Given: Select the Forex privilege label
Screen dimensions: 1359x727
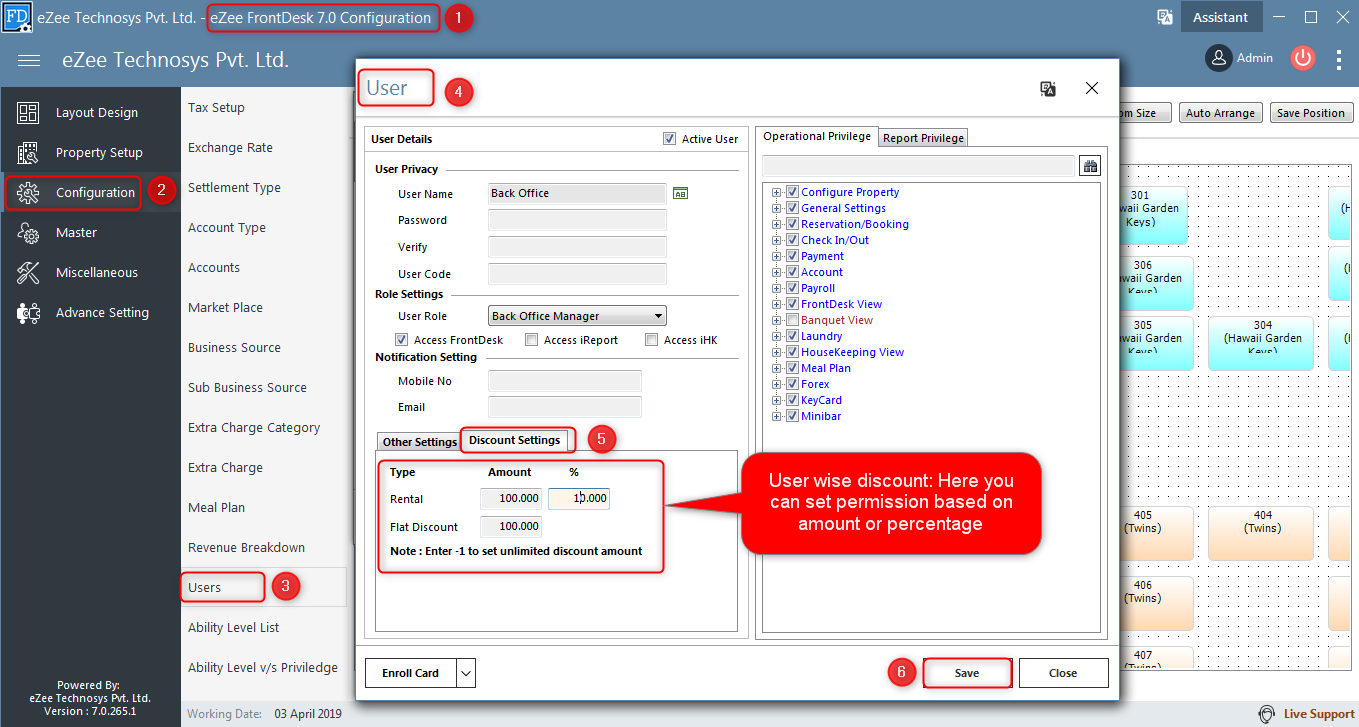Looking at the screenshot, I should click(x=815, y=384).
